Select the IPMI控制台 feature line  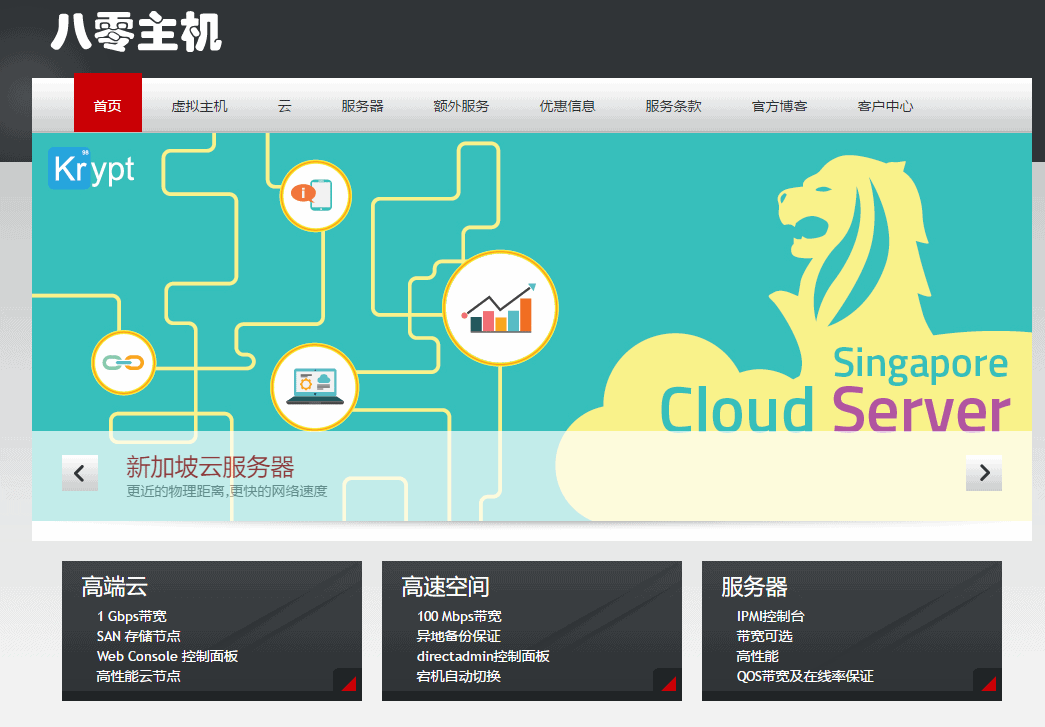click(x=770, y=616)
